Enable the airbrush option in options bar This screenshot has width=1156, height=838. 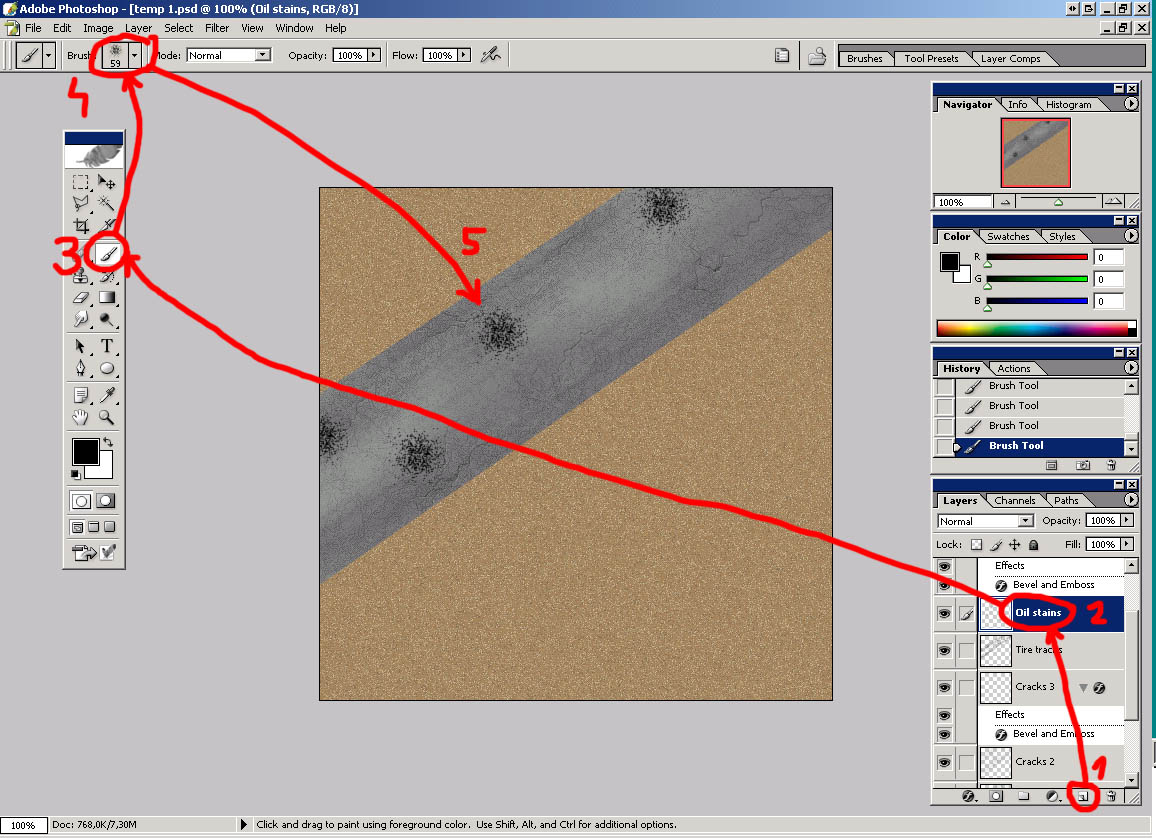[x=490, y=56]
